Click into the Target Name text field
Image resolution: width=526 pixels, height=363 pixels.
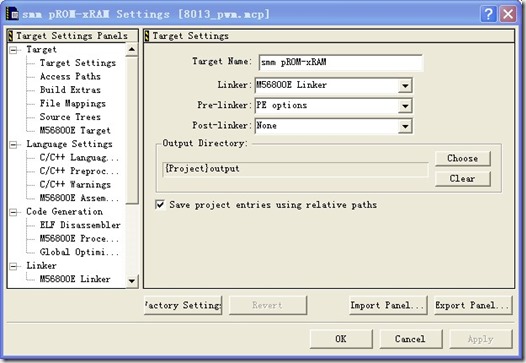point(340,62)
